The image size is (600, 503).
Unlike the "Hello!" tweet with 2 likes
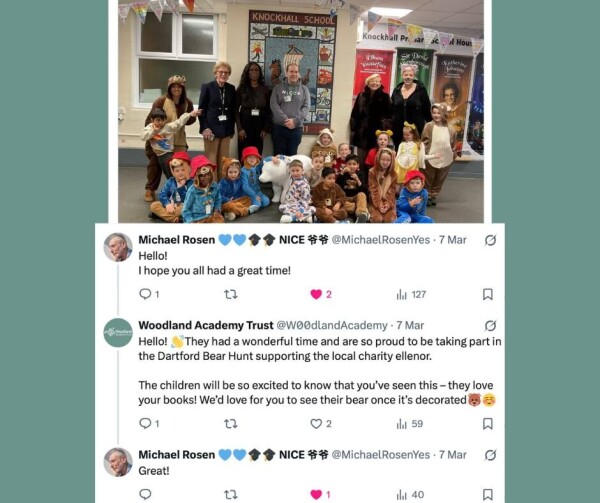[x=321, y=294]
